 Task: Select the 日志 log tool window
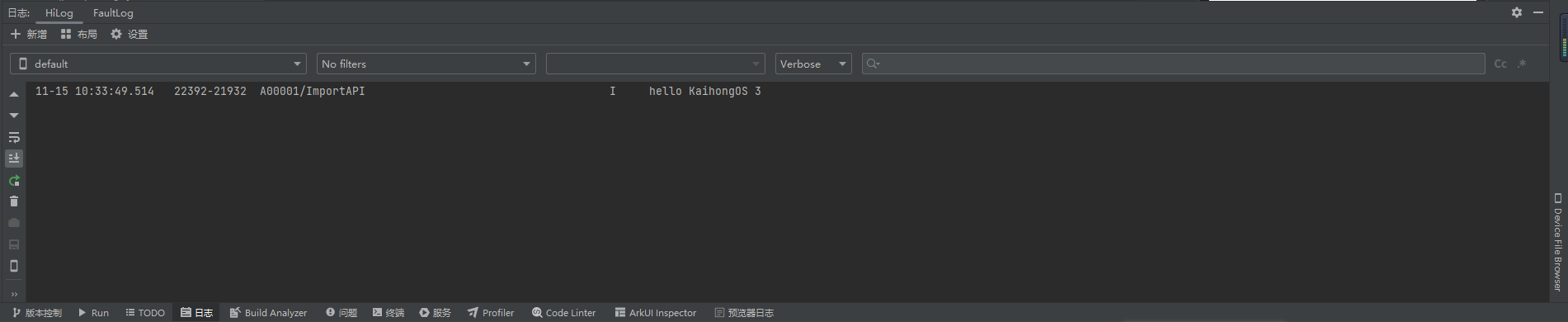(x=197, y=313)
